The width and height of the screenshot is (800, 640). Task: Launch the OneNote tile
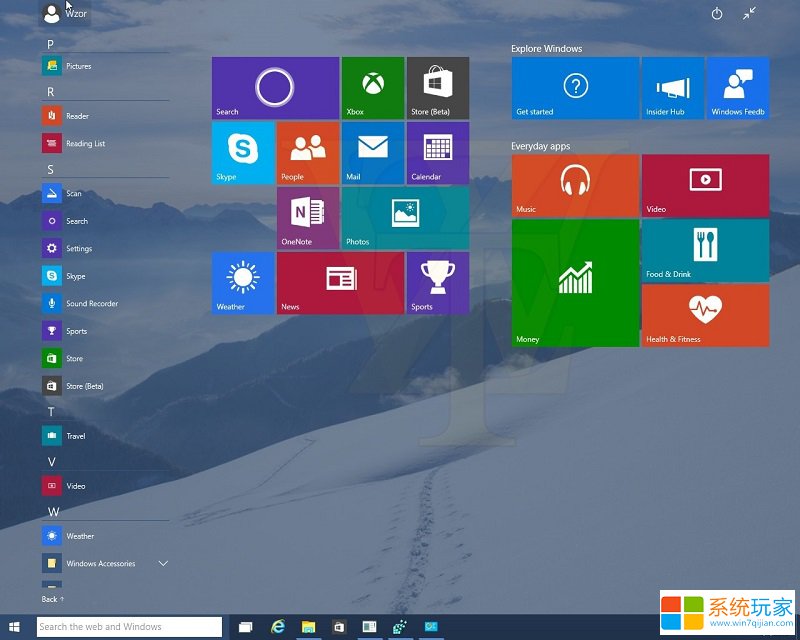point(308,218)
